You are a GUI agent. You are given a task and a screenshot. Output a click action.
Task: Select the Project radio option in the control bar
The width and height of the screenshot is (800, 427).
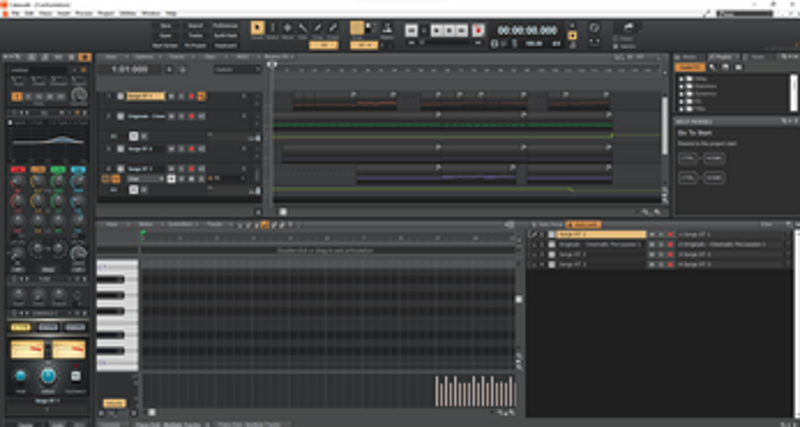click(x=615, y=39)
